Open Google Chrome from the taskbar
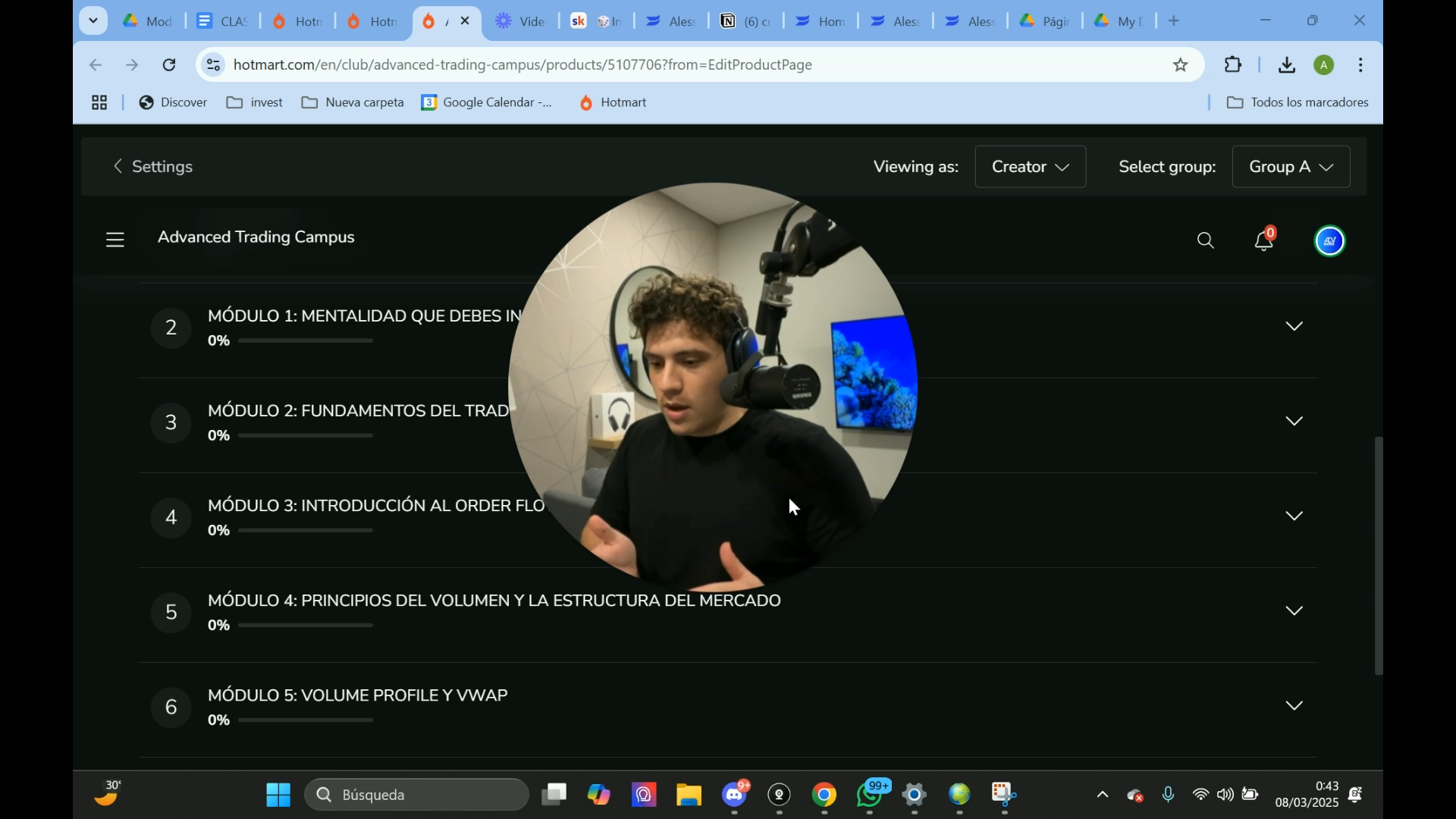 pos(824,795)
